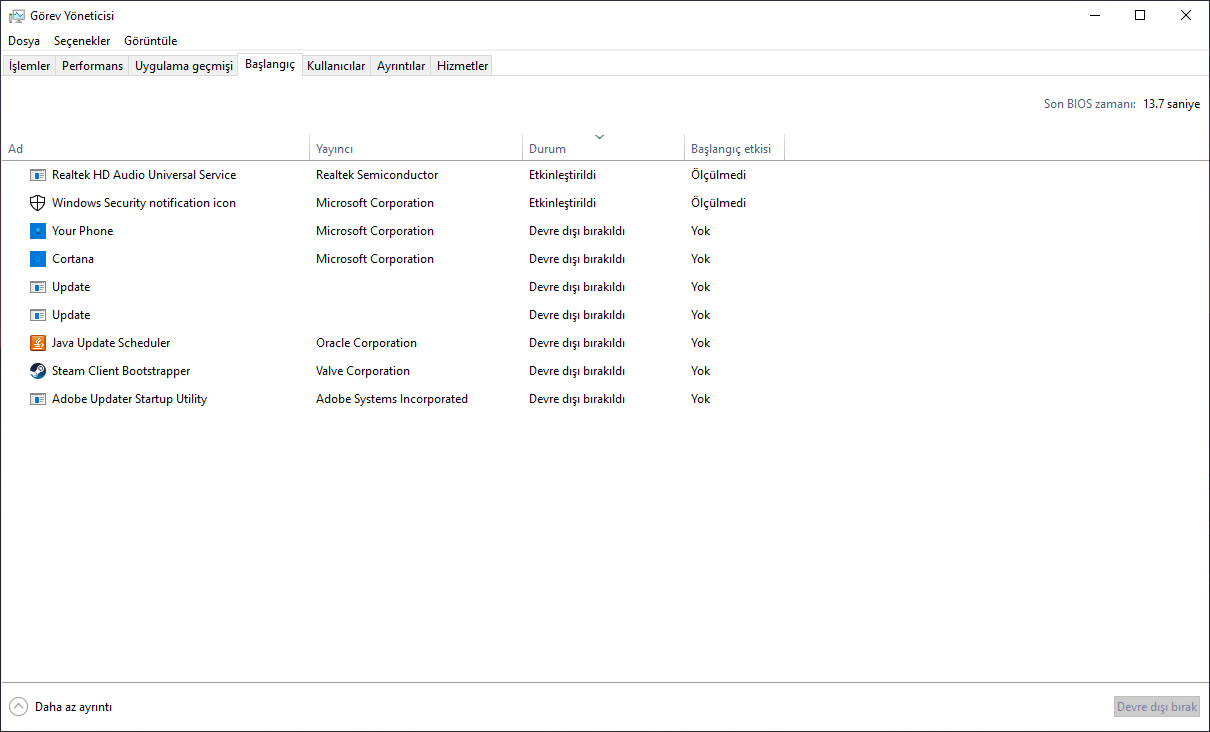Click the Devre dışı bırak button

pos(1157,707)
